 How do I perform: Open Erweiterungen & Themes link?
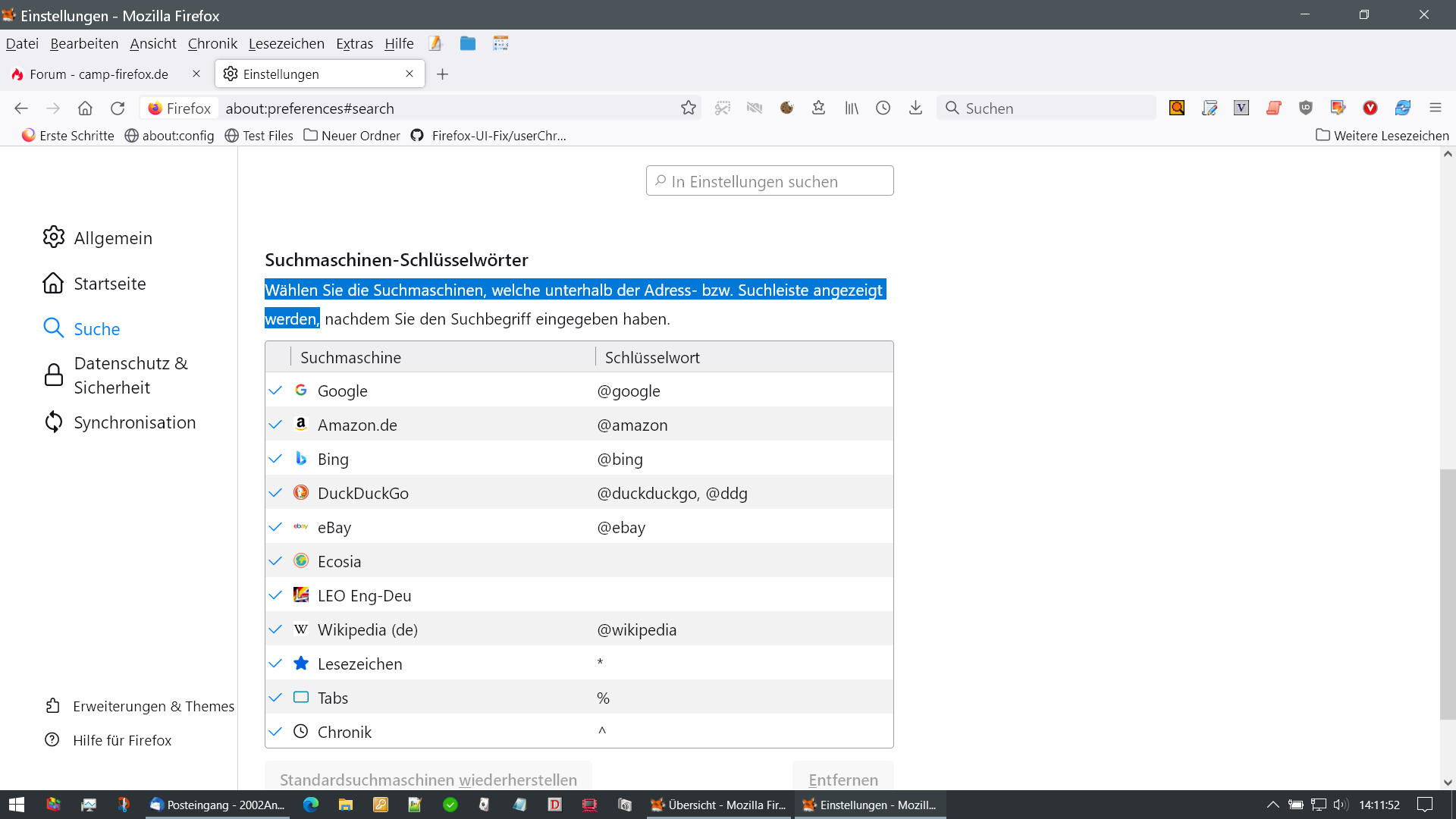click(x=153, y=706)
